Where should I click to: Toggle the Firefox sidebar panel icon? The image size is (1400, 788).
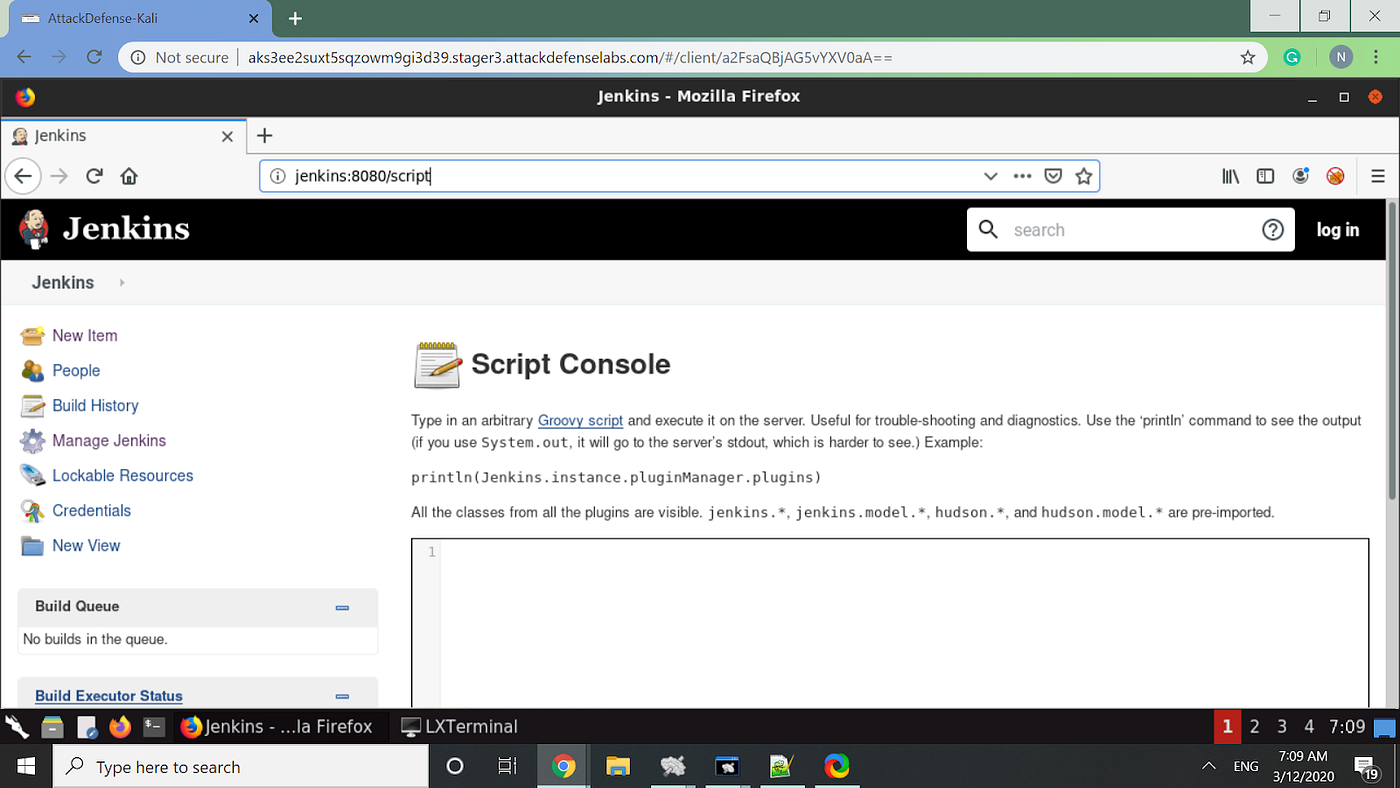(1265, 175)
